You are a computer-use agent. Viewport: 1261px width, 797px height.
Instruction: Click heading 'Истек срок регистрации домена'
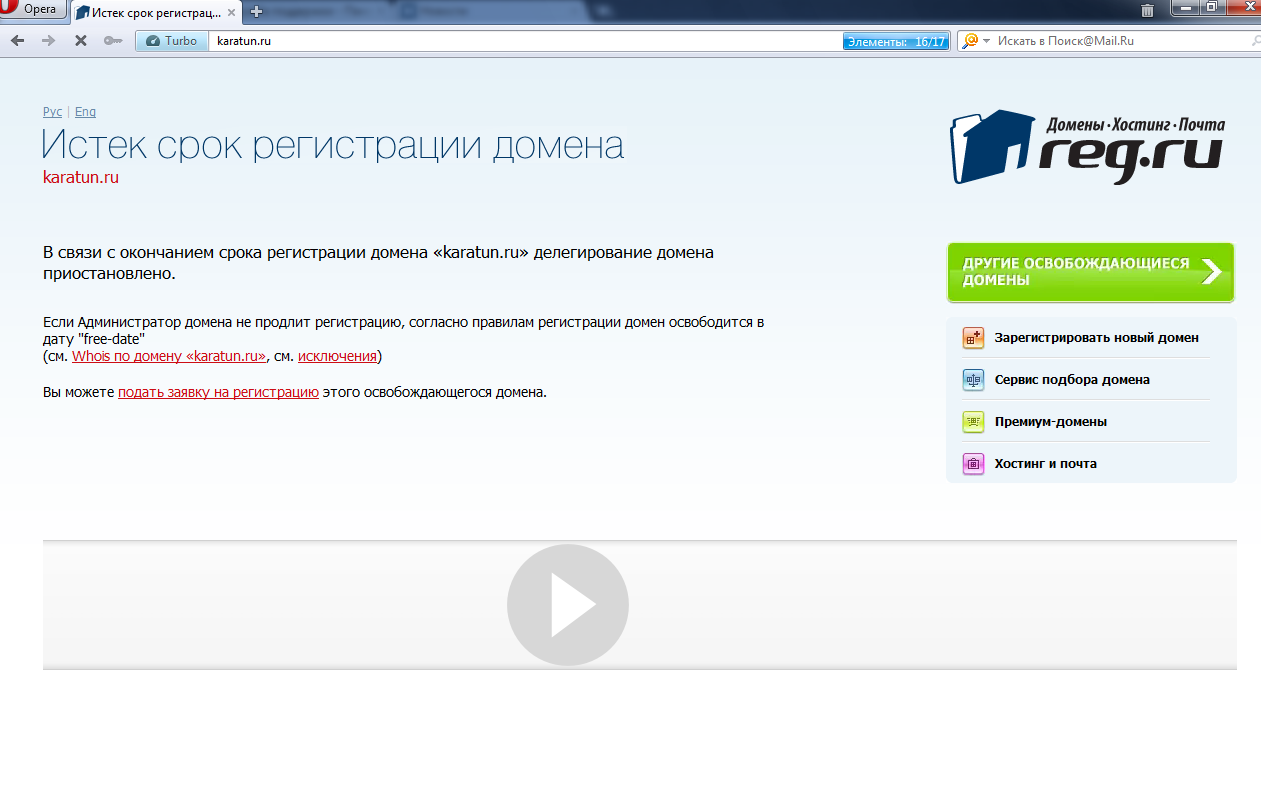[333, 145]
